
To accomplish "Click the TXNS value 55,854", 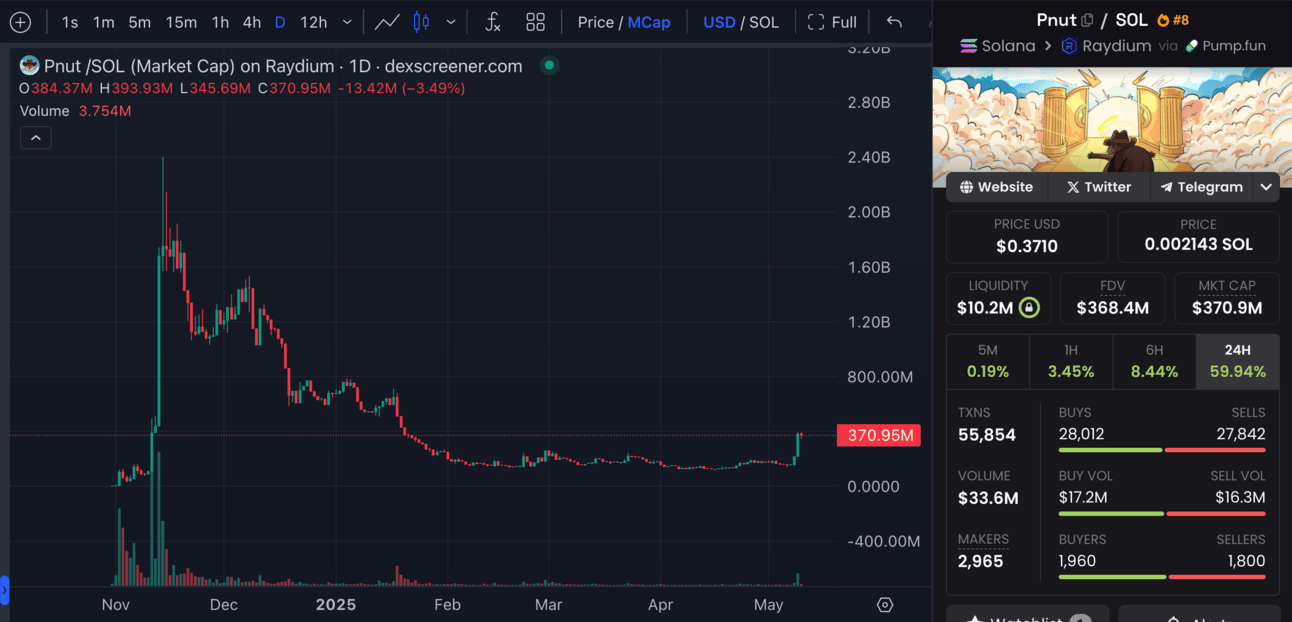I will pos(987,435).
